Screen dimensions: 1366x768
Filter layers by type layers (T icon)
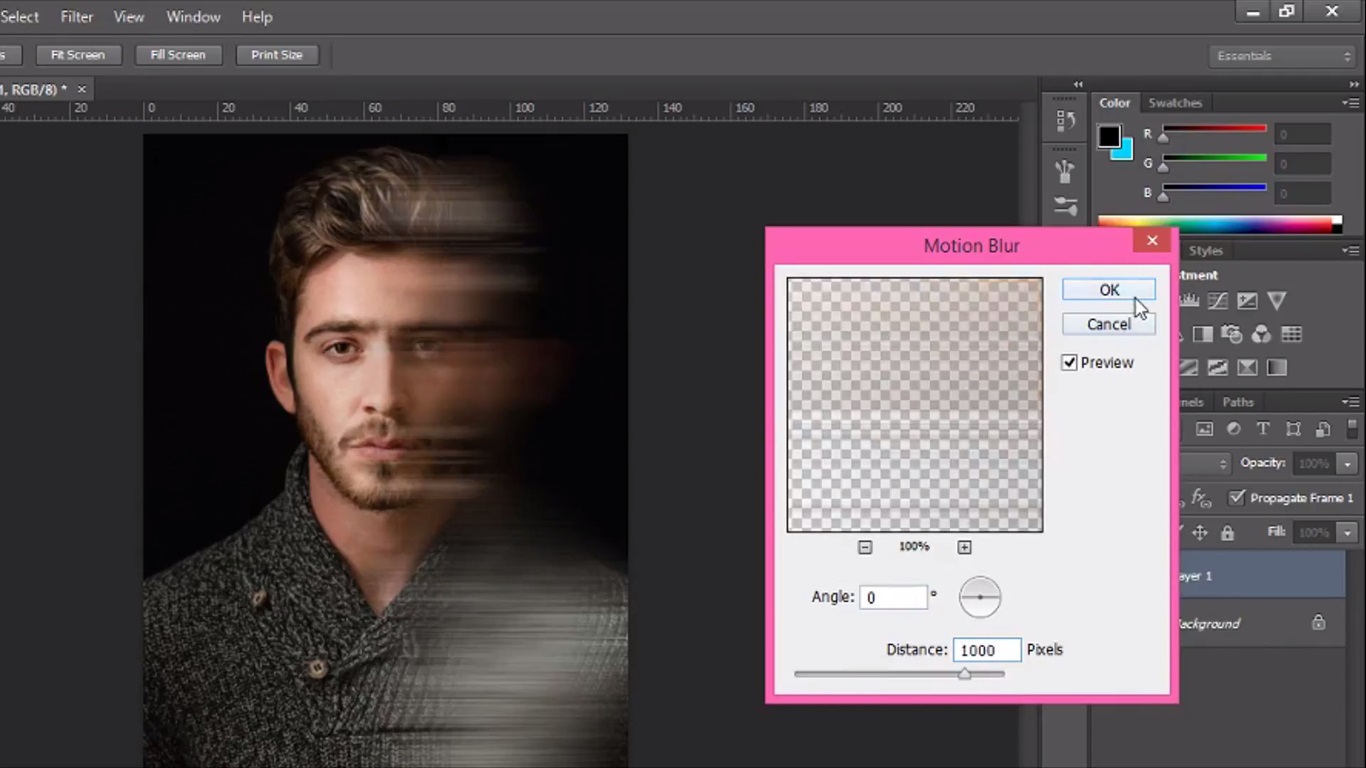pos(1263,429)
